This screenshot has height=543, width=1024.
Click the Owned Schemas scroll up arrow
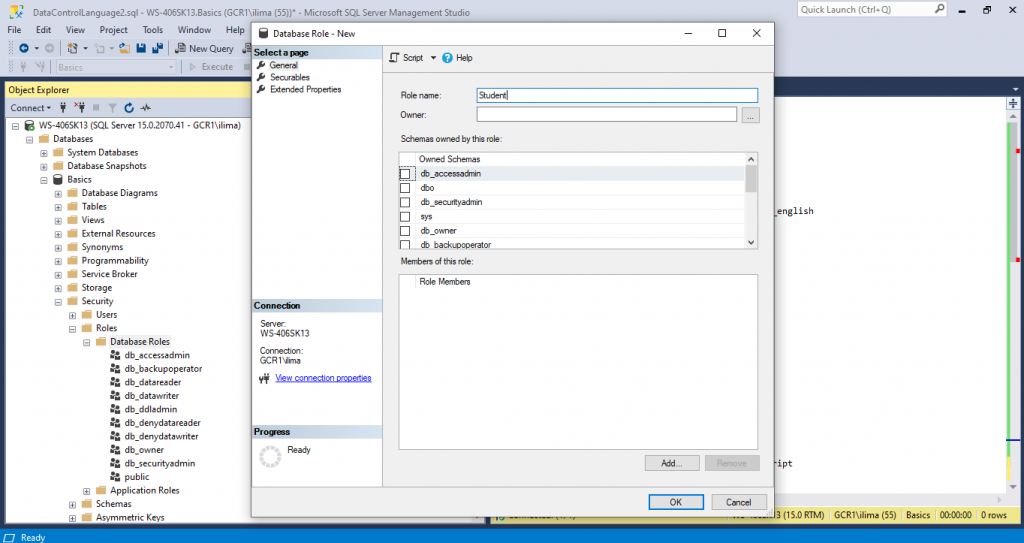pyautogui.click(x=751, y=159)
